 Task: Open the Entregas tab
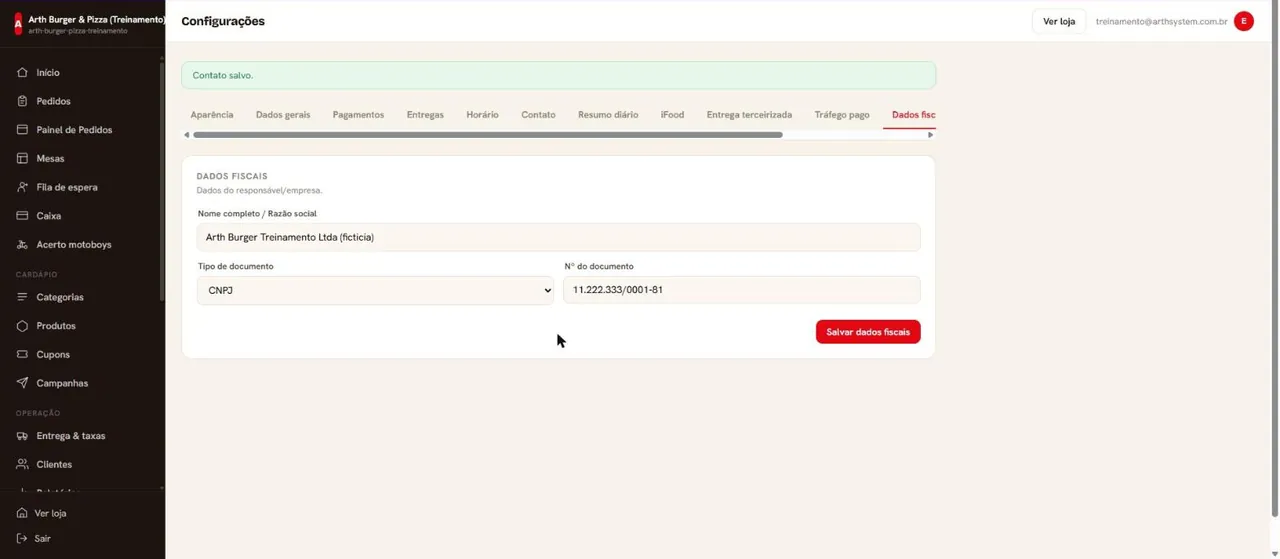click(425, 115)
